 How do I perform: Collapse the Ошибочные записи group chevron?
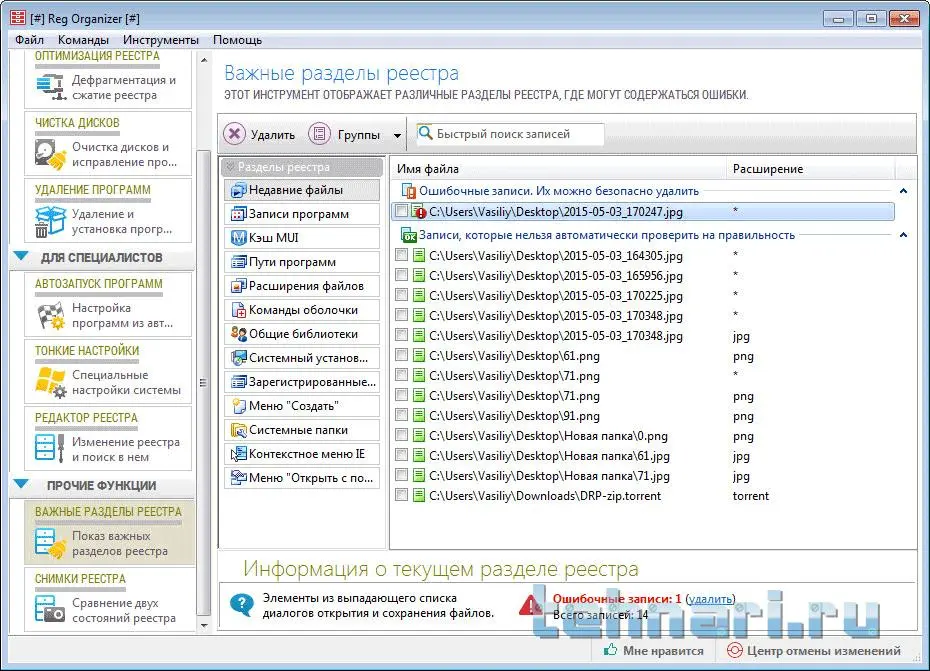(x=903, y=191)
